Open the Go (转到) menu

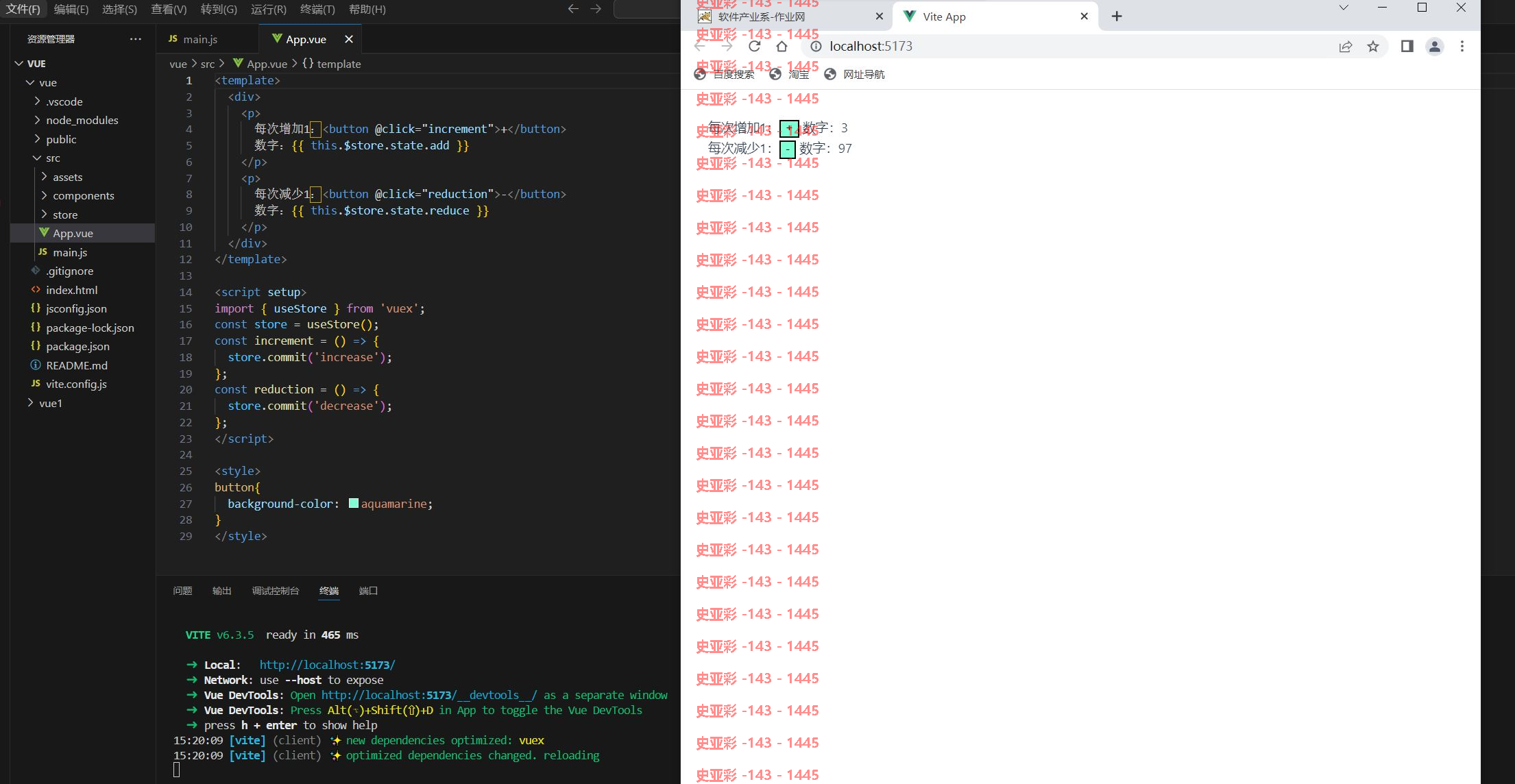pos(219,9)
